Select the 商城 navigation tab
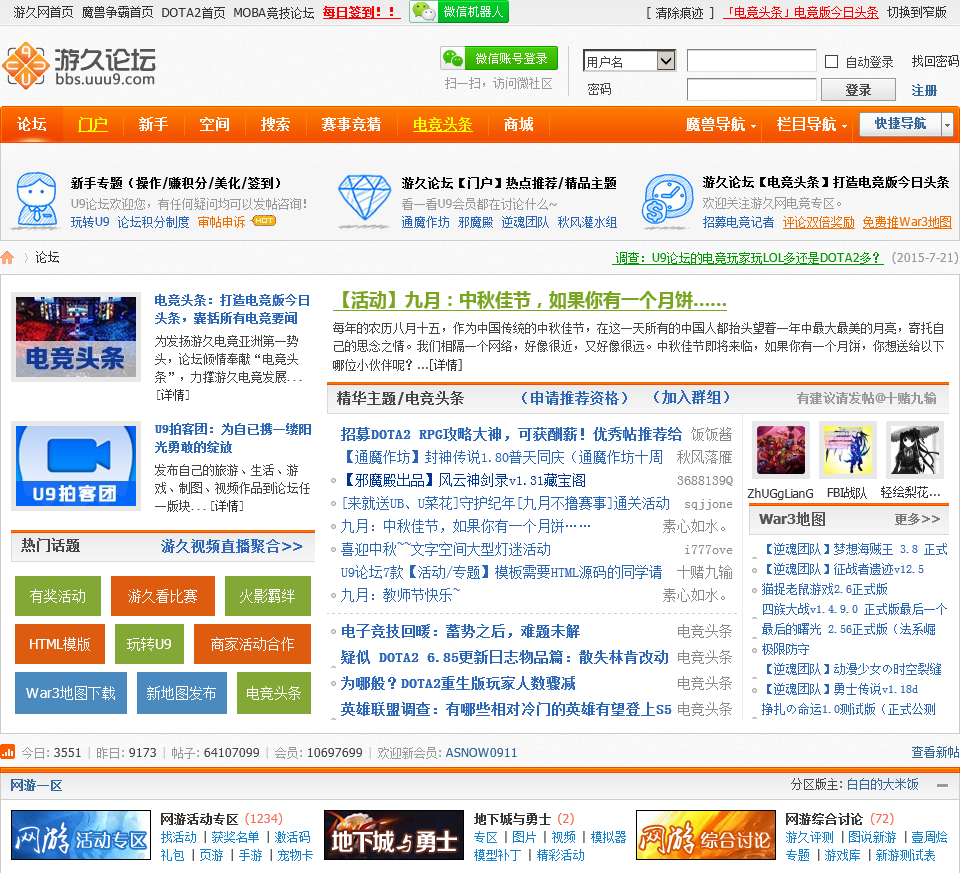Image resolution: width=960 pixels, height=873 pixels. click(519, 125)
